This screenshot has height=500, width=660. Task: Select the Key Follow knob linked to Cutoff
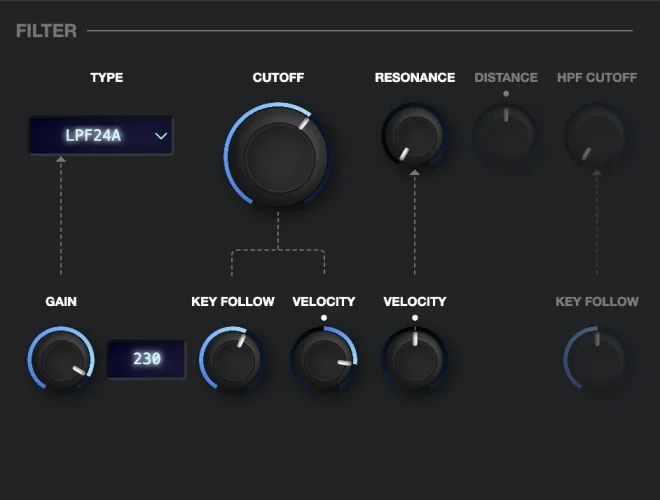coord(232,358)
